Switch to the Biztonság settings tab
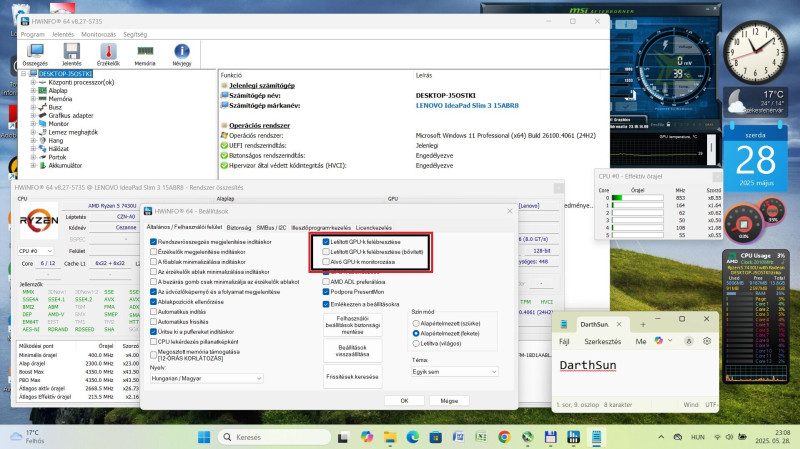 coord(239,228)
